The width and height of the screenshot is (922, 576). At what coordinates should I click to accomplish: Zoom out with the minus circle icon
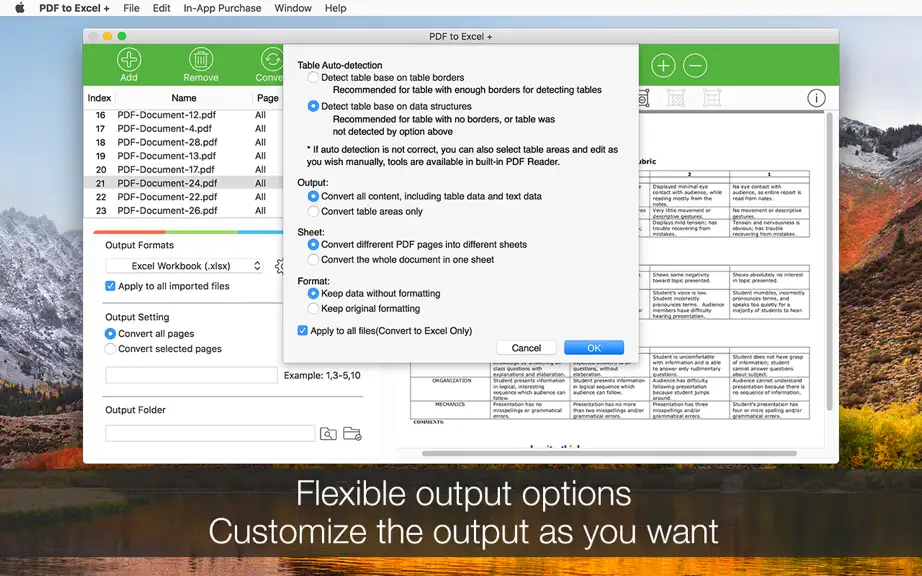tap(695, 65)
